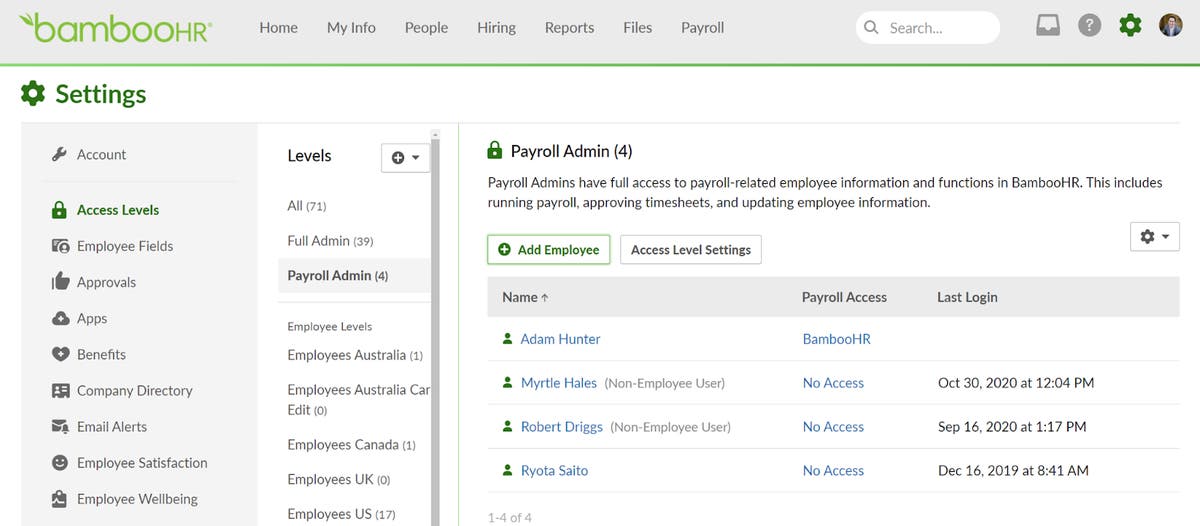Open the help question mark icon
The height and width of the screenshot is (526, 1200).
pyautogui.click(x=1089, y=26)
